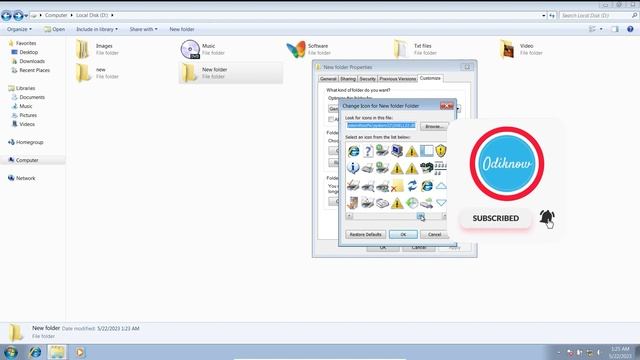The height and width of the screenshot is (360, 640).
Task: Click the icon list scroll left arrow
Action: click(x=349, y=216)
